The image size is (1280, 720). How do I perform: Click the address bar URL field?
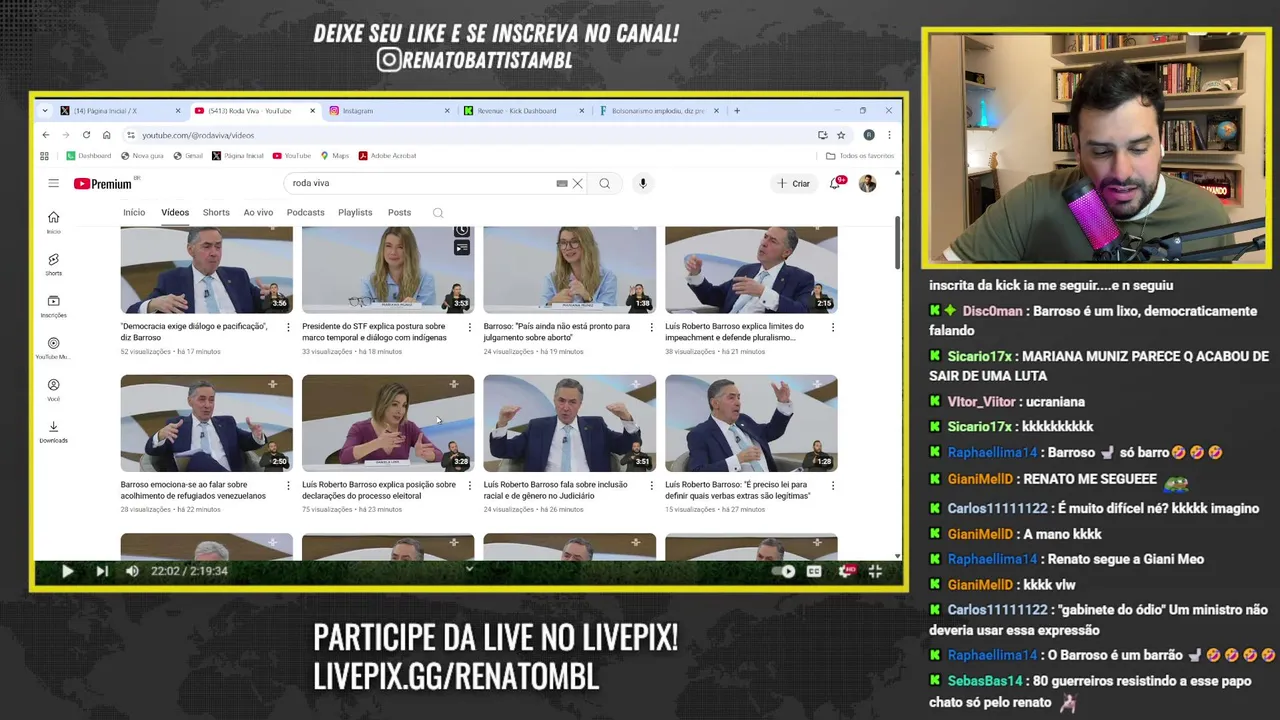tap(470, 135)
